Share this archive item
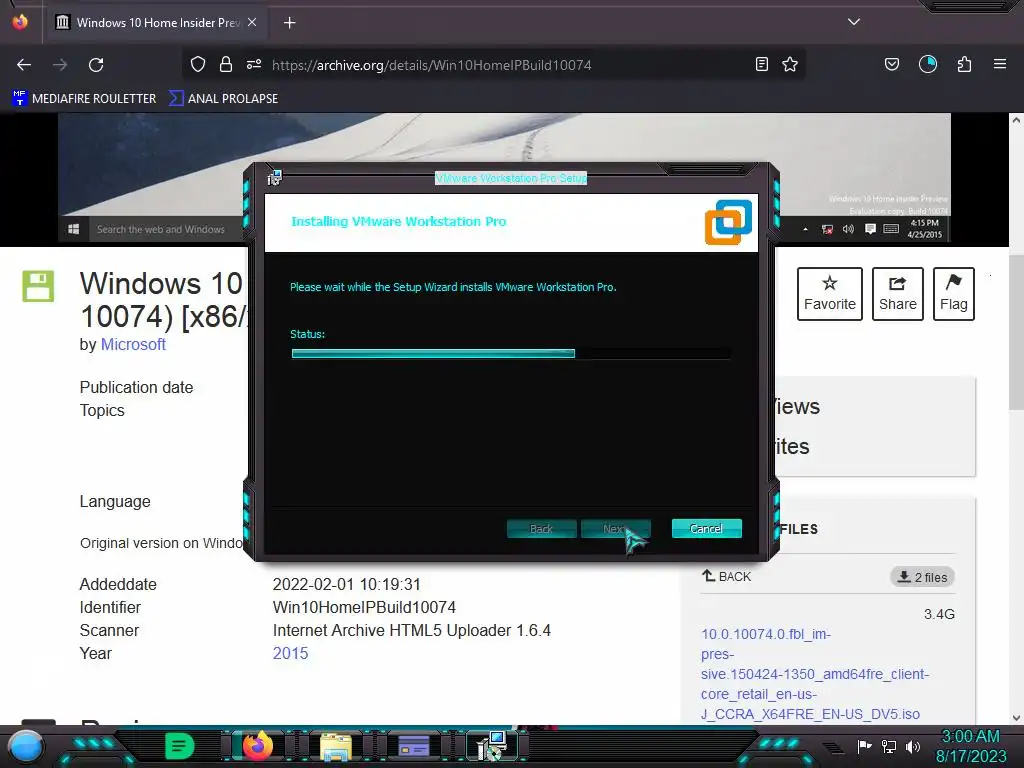The height and width of the screenshot is (768, 1024). point(898,294)
